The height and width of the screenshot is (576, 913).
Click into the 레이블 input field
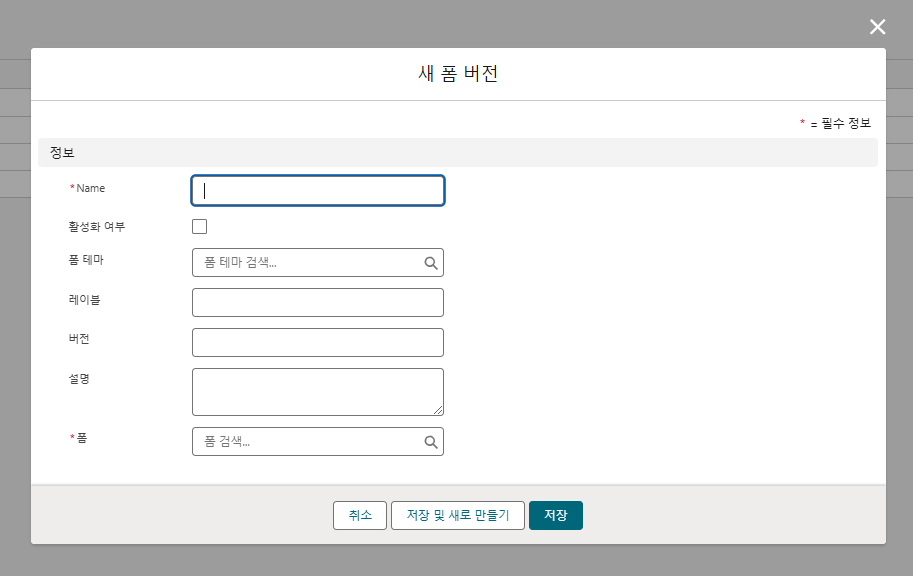click(317, 303)
